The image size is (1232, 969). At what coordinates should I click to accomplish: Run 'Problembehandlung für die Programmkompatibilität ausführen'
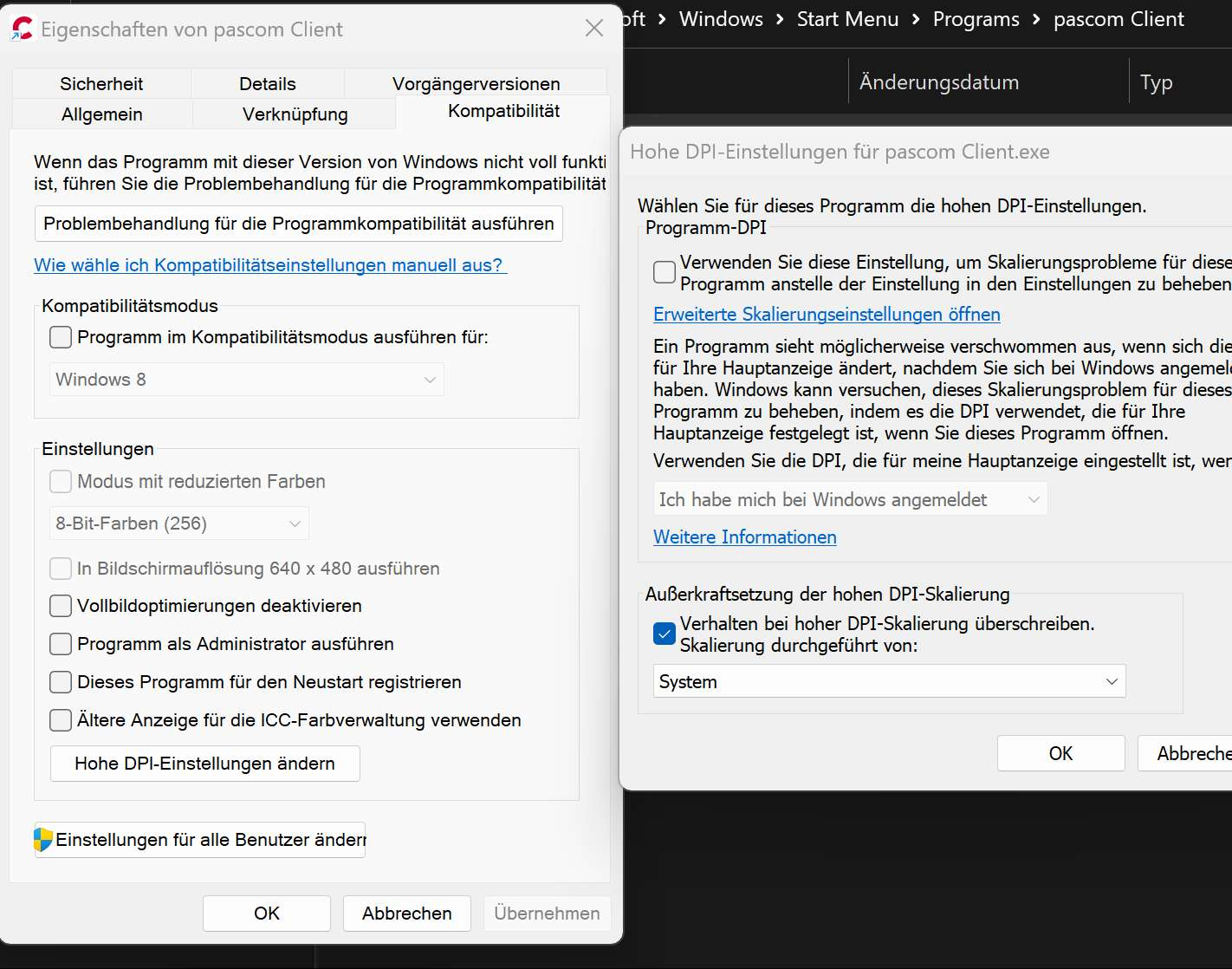[x=299, y=224]
